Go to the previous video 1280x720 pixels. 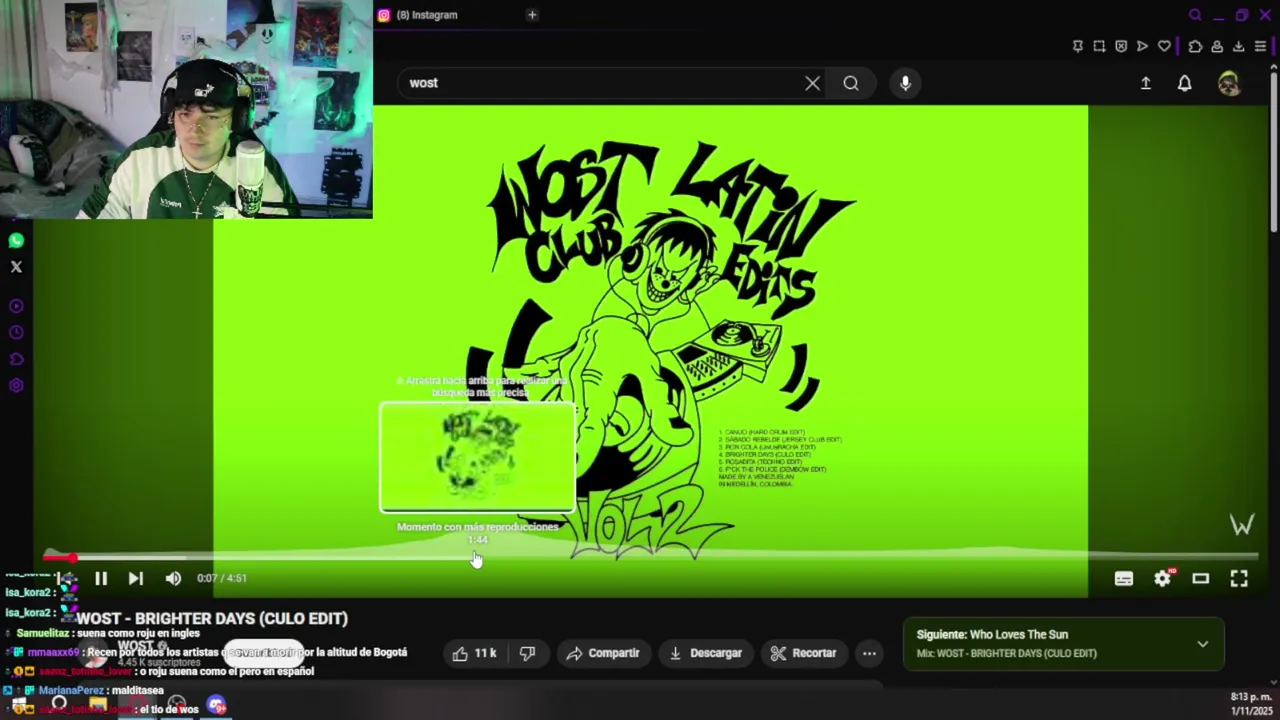66,578
